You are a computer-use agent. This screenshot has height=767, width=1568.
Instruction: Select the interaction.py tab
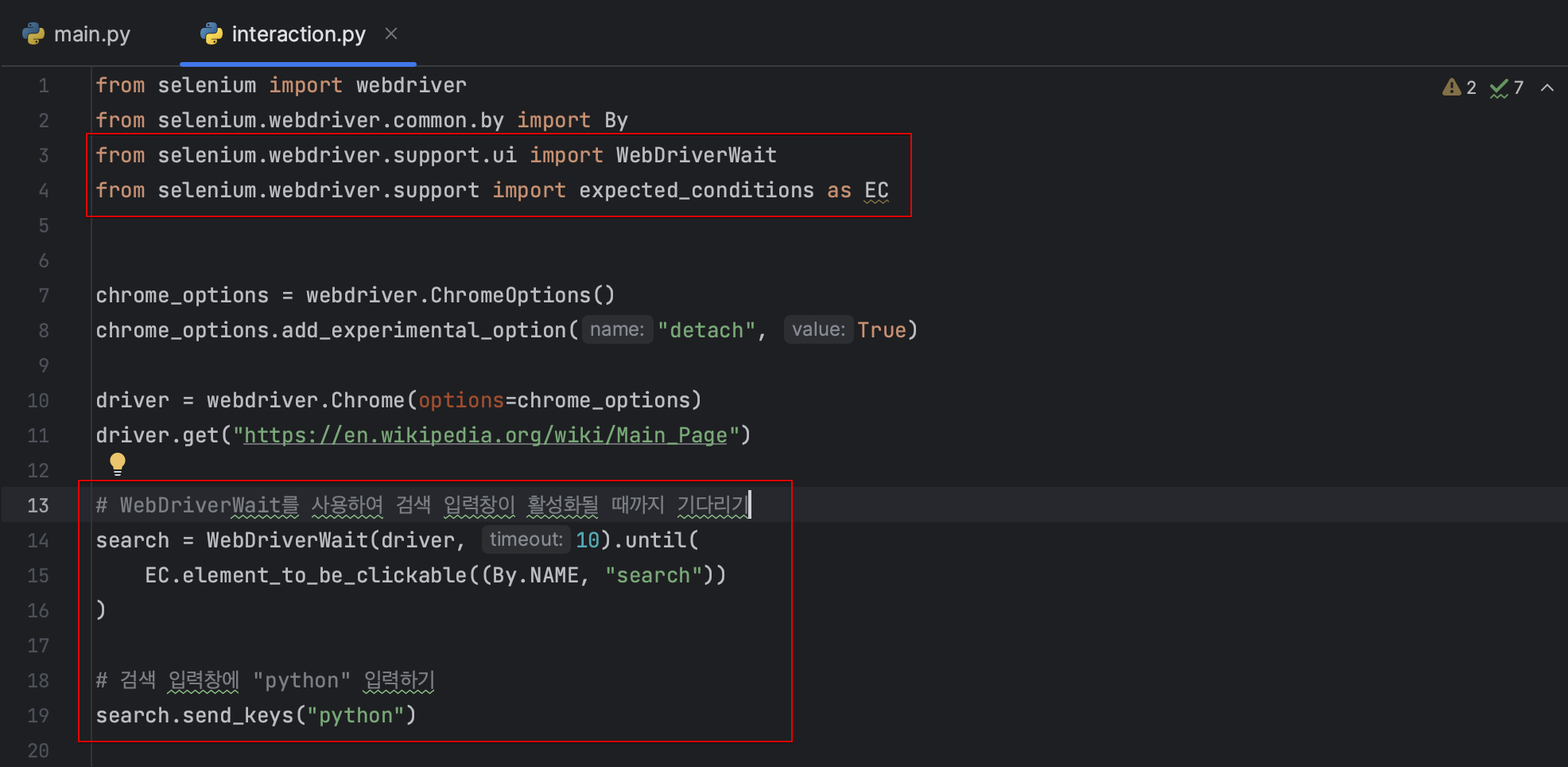tap(297, 34)
